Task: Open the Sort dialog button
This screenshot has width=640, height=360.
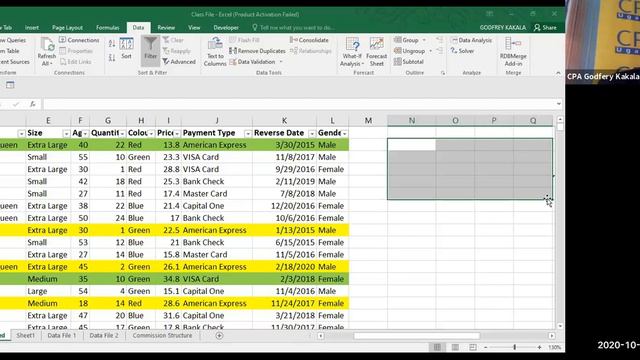Action: pyautogui.click(x=127, y=48)
